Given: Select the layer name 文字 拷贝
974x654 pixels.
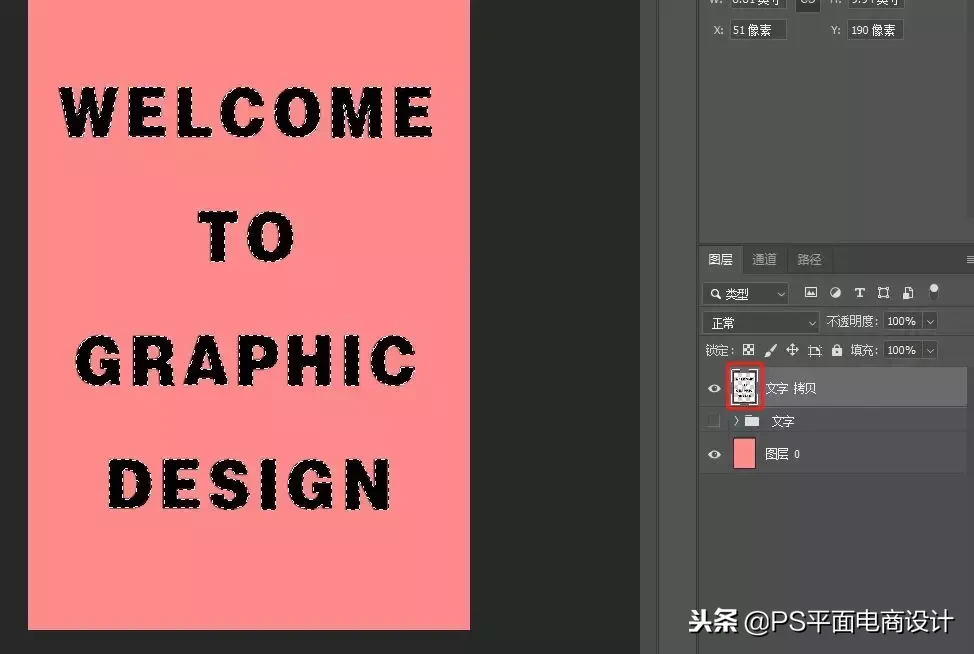Looking at the screenshot, I should point(791,388).
